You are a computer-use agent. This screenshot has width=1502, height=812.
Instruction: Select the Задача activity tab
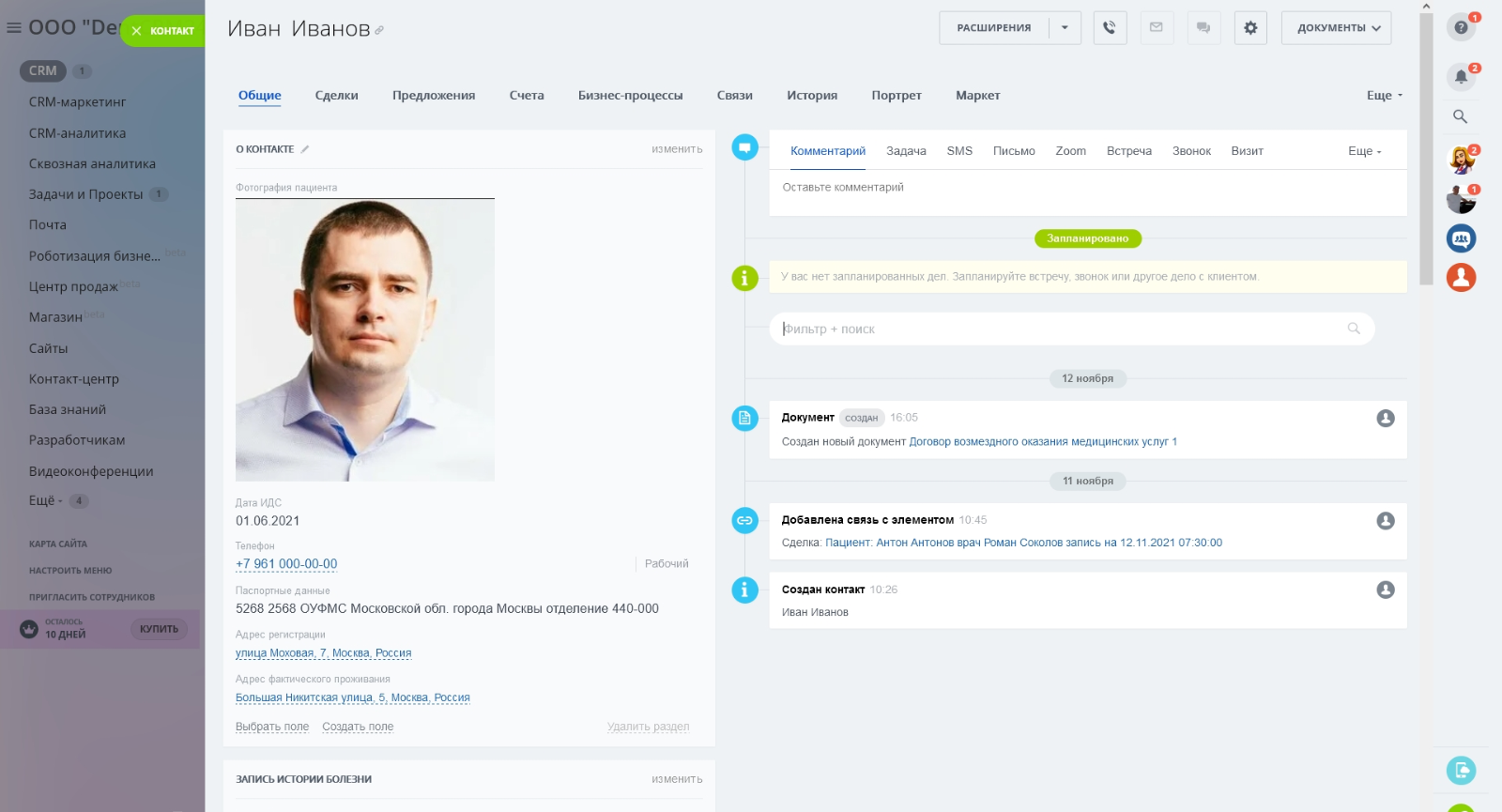click(x=906, y=151)
